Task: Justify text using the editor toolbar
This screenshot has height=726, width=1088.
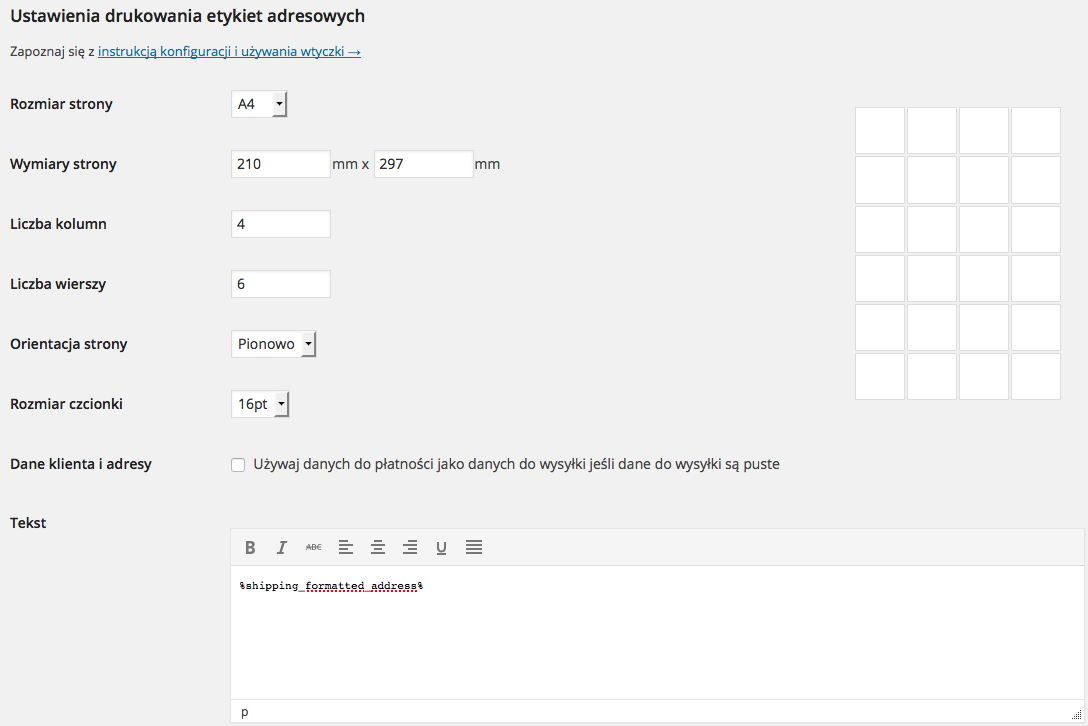Action: click(474, 547)
